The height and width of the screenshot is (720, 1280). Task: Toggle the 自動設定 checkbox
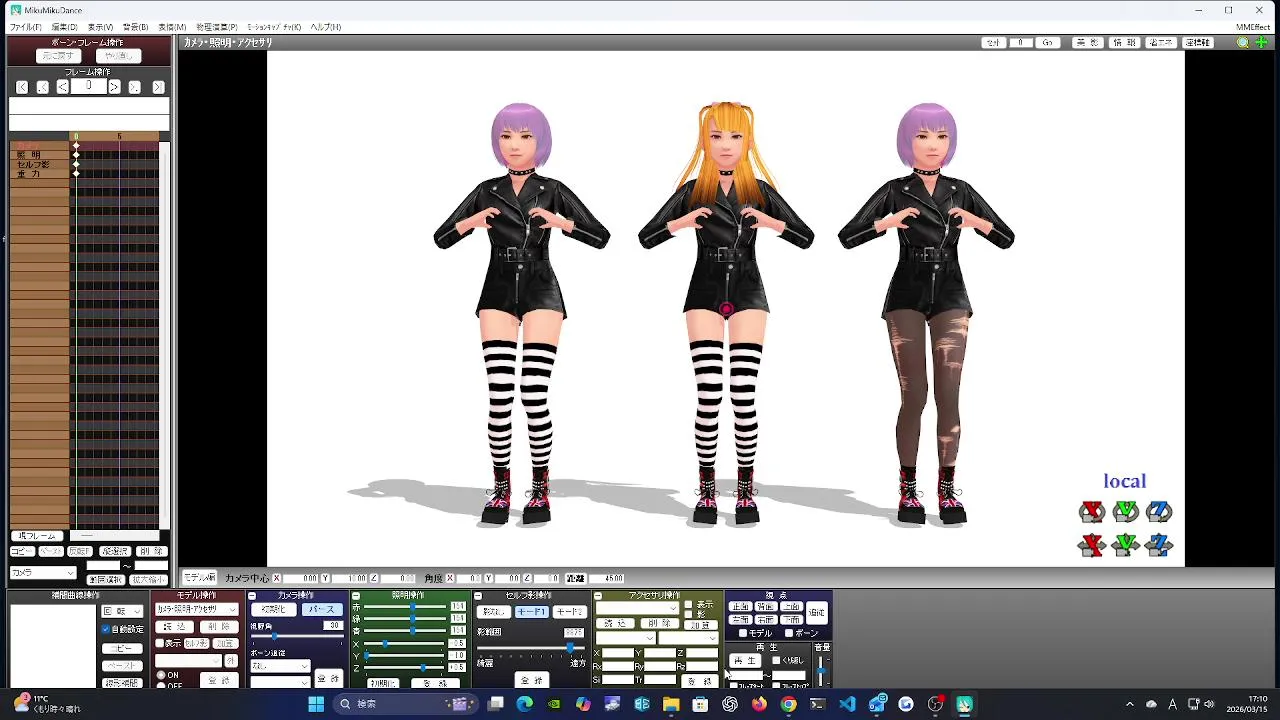pos(106,629)
